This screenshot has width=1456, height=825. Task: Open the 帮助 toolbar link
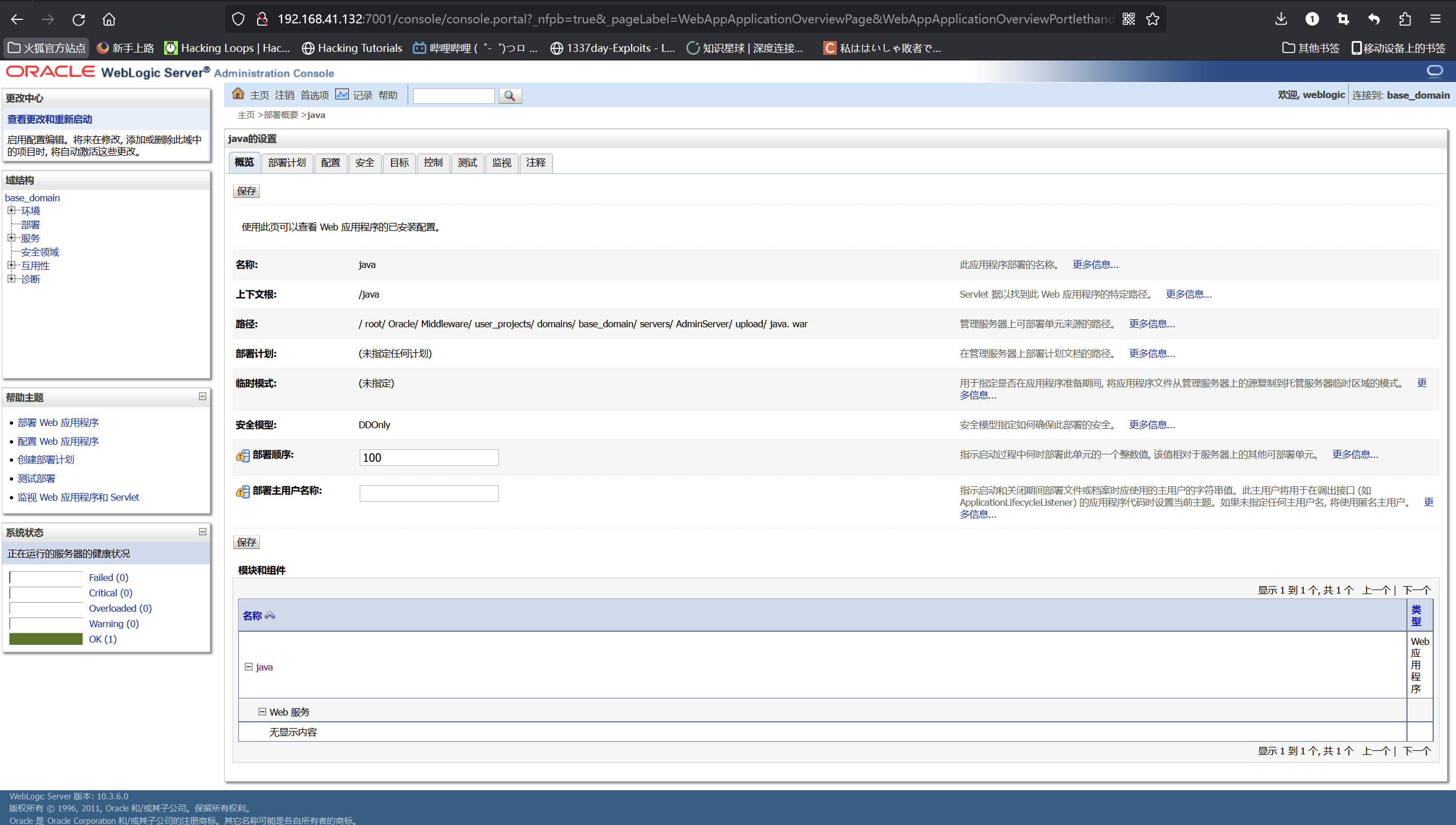(388, 95)
